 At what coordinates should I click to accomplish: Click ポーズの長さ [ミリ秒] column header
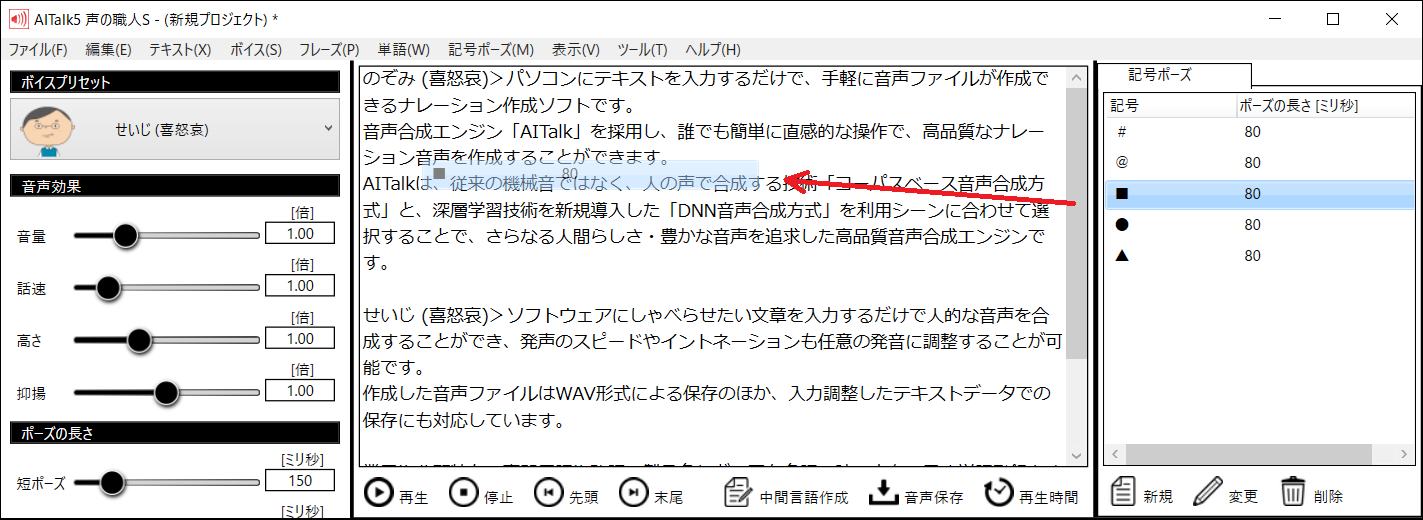pyautogui.click(x=1325, y=105)
